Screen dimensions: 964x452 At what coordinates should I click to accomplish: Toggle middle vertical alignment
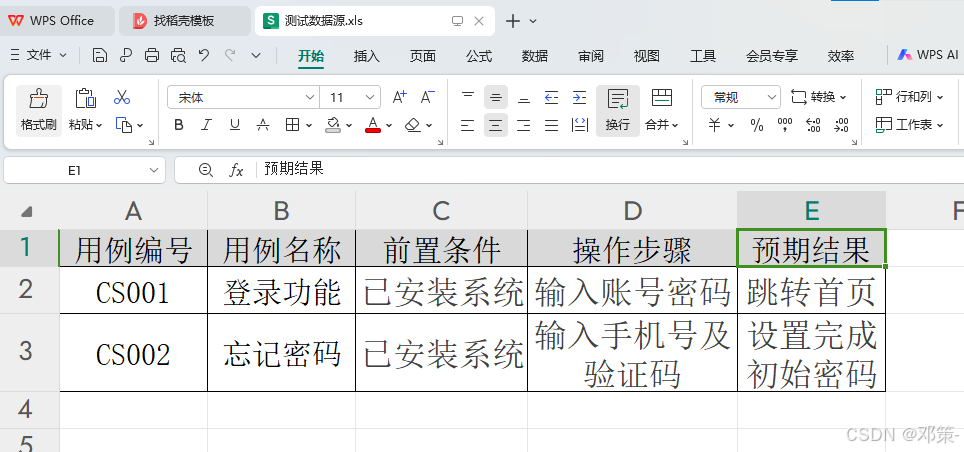pyautogui.click(x=496, y=97)
